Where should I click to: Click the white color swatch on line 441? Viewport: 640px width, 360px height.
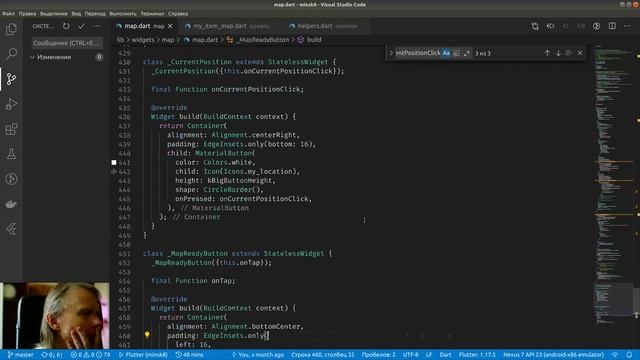(114, 162)
